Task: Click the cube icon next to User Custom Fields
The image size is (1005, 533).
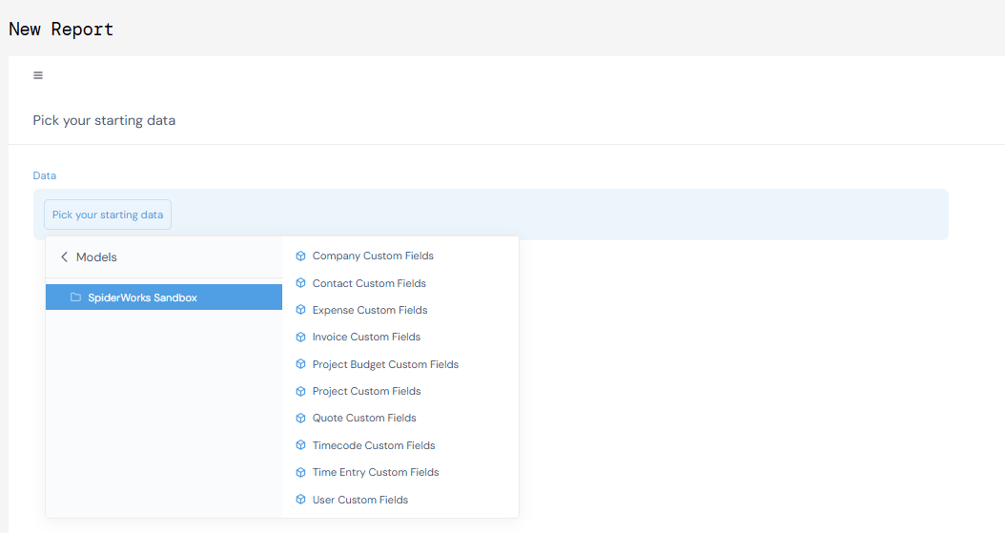Action: tap(301, 500)
